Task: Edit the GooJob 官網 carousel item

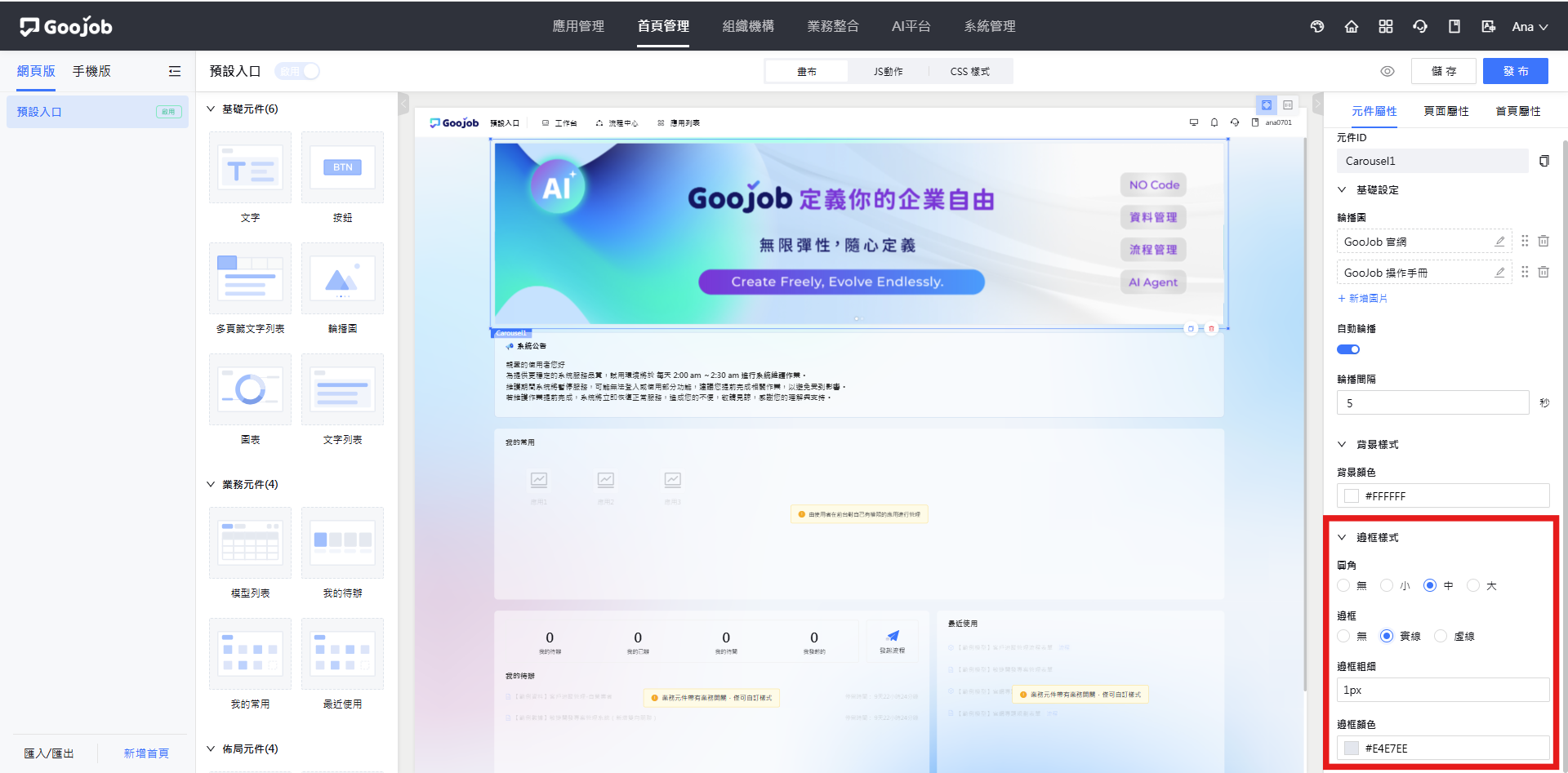Action: click(1499, 242)
